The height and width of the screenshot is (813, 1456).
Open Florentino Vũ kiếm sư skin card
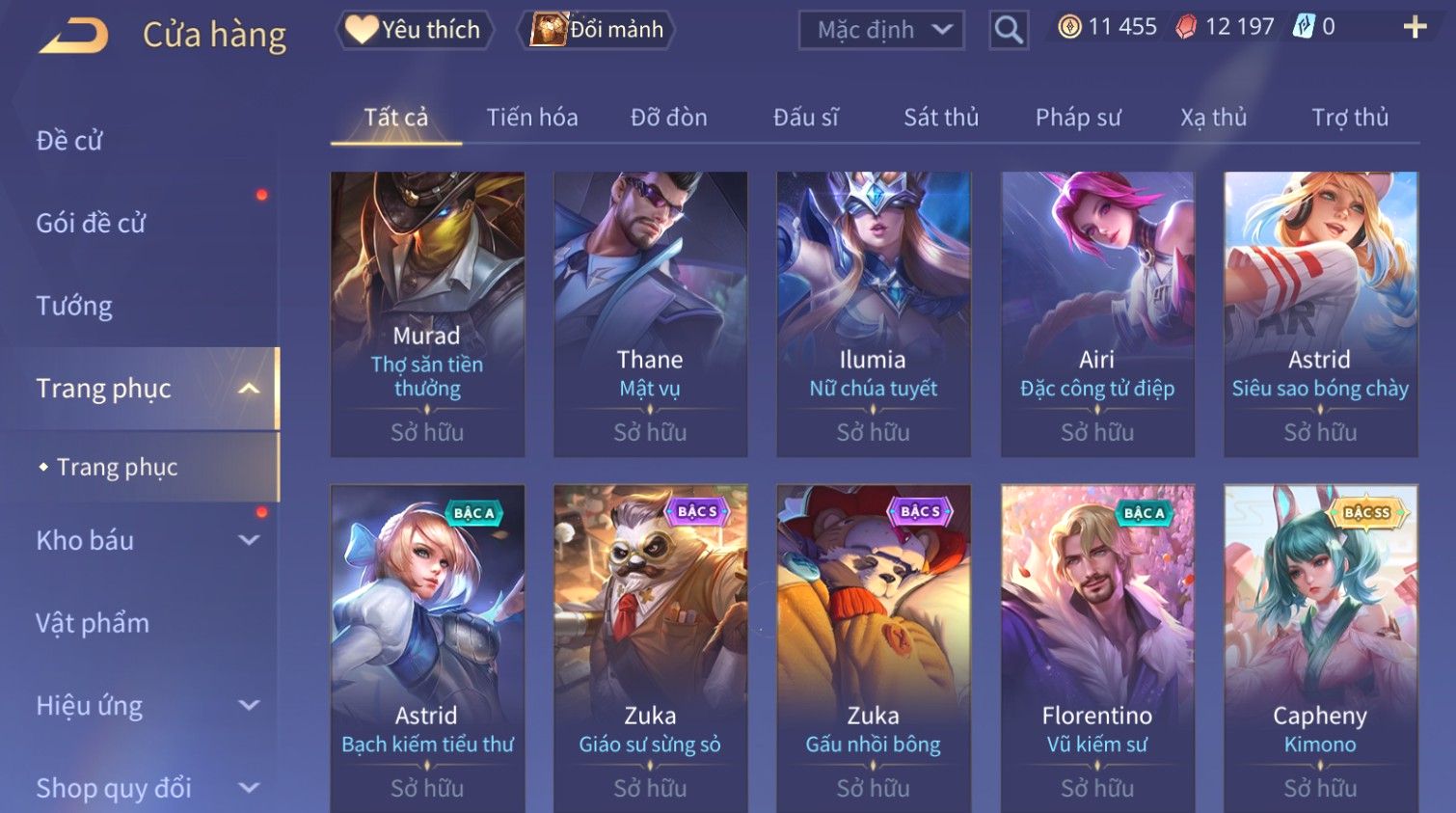point(1097,648)
